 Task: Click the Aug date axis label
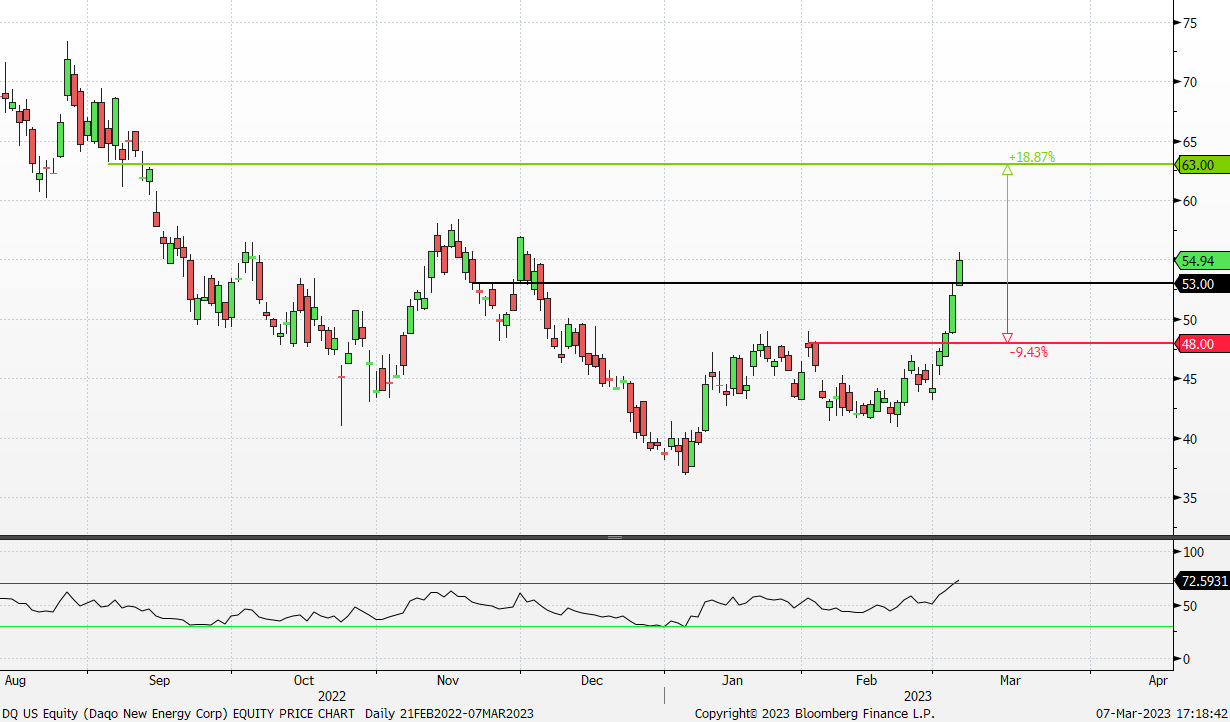pos(14,680)
